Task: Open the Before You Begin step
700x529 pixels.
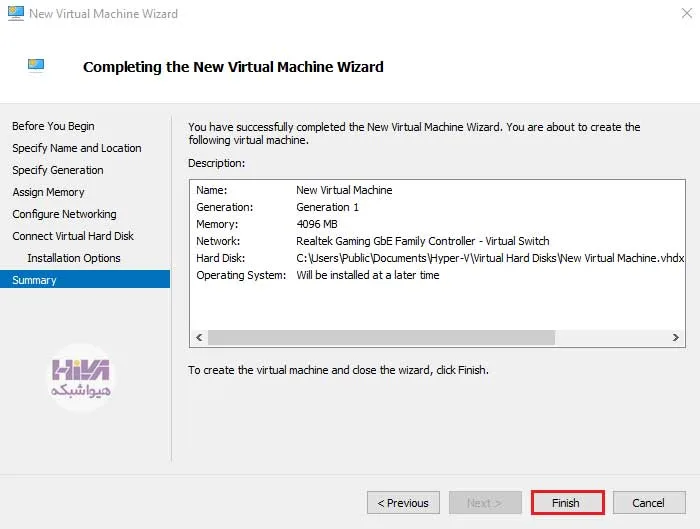Action: coord(53,126)
